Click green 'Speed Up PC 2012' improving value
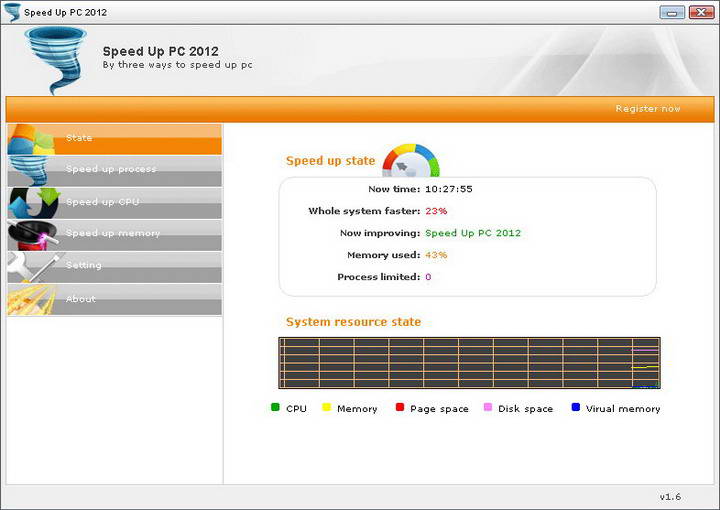Image resolution: width=720 pixels, height=510 pixels. pos(473,233)
